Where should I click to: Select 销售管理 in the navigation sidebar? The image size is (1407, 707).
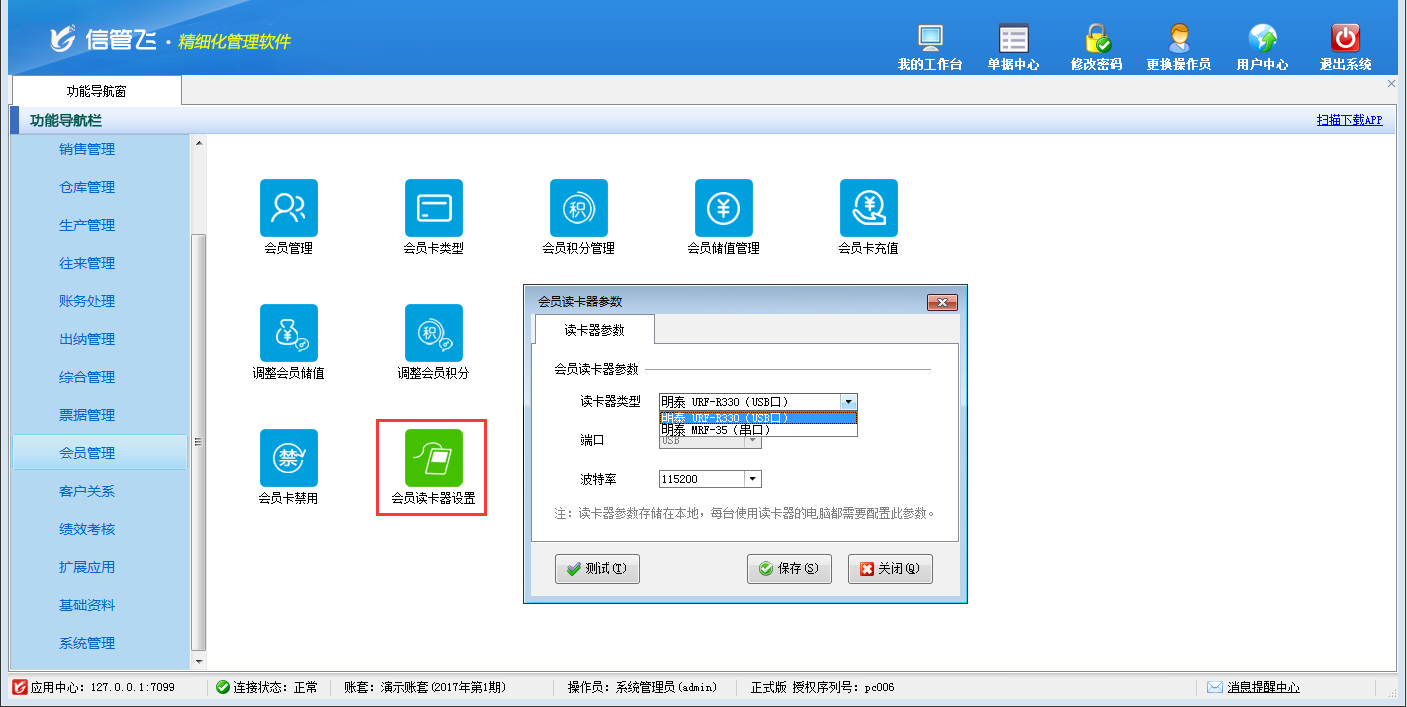(87, 150)
